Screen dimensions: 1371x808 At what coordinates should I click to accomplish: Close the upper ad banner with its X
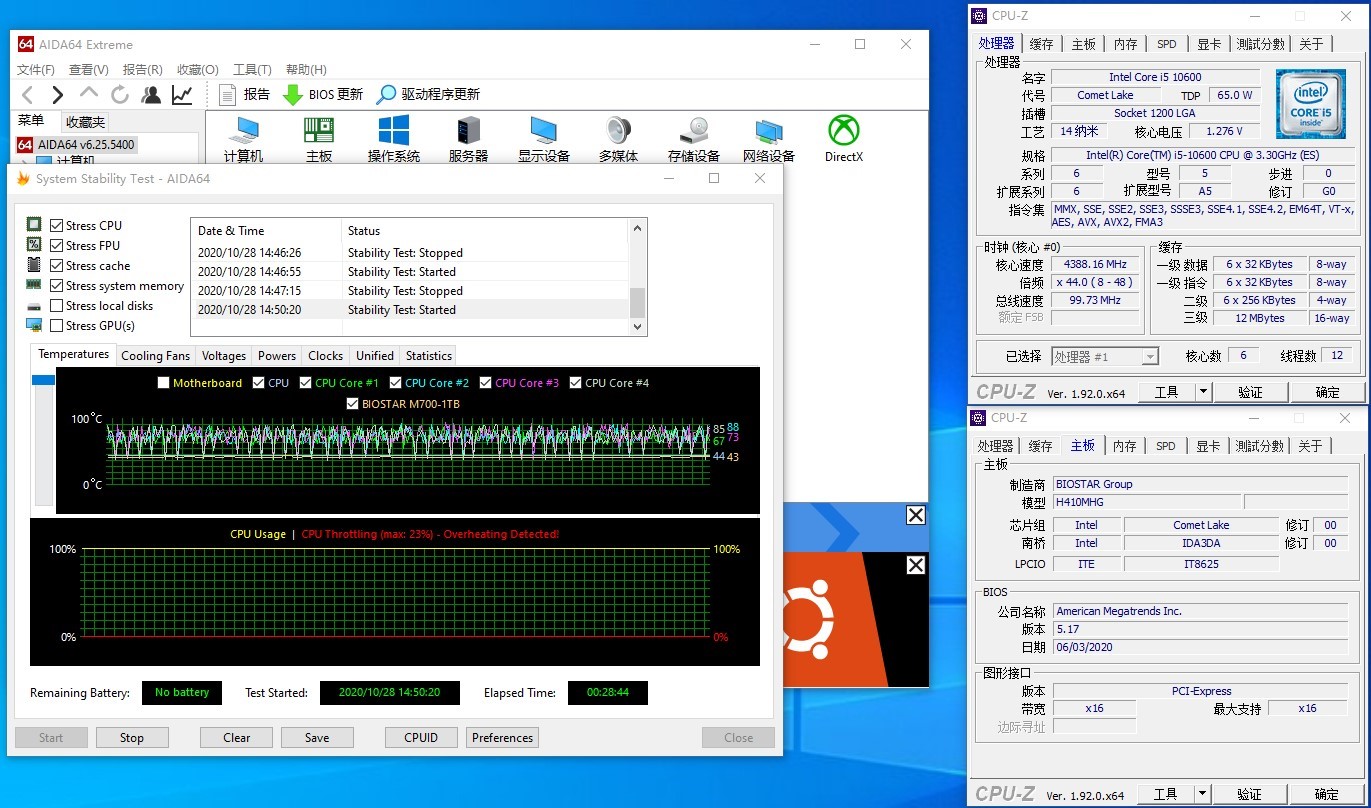click(915, 515)
